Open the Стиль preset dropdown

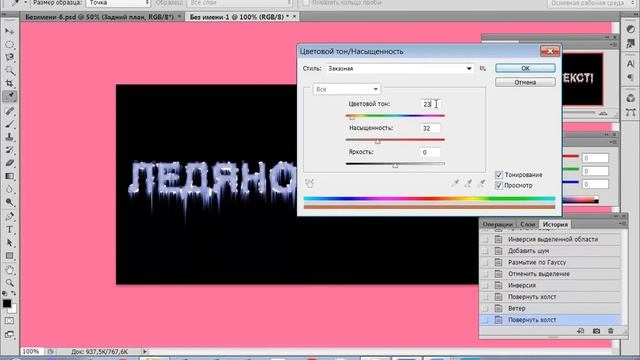click(400, 69)
